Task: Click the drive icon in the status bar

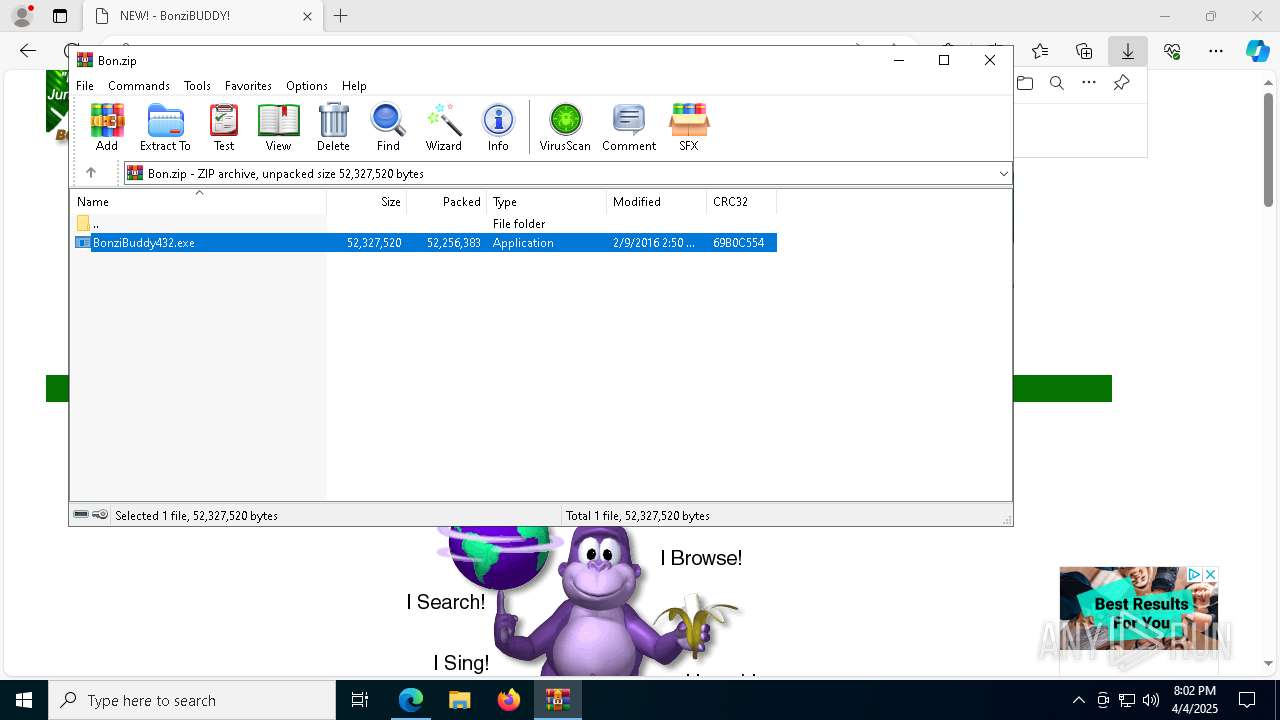Action: 81,515
